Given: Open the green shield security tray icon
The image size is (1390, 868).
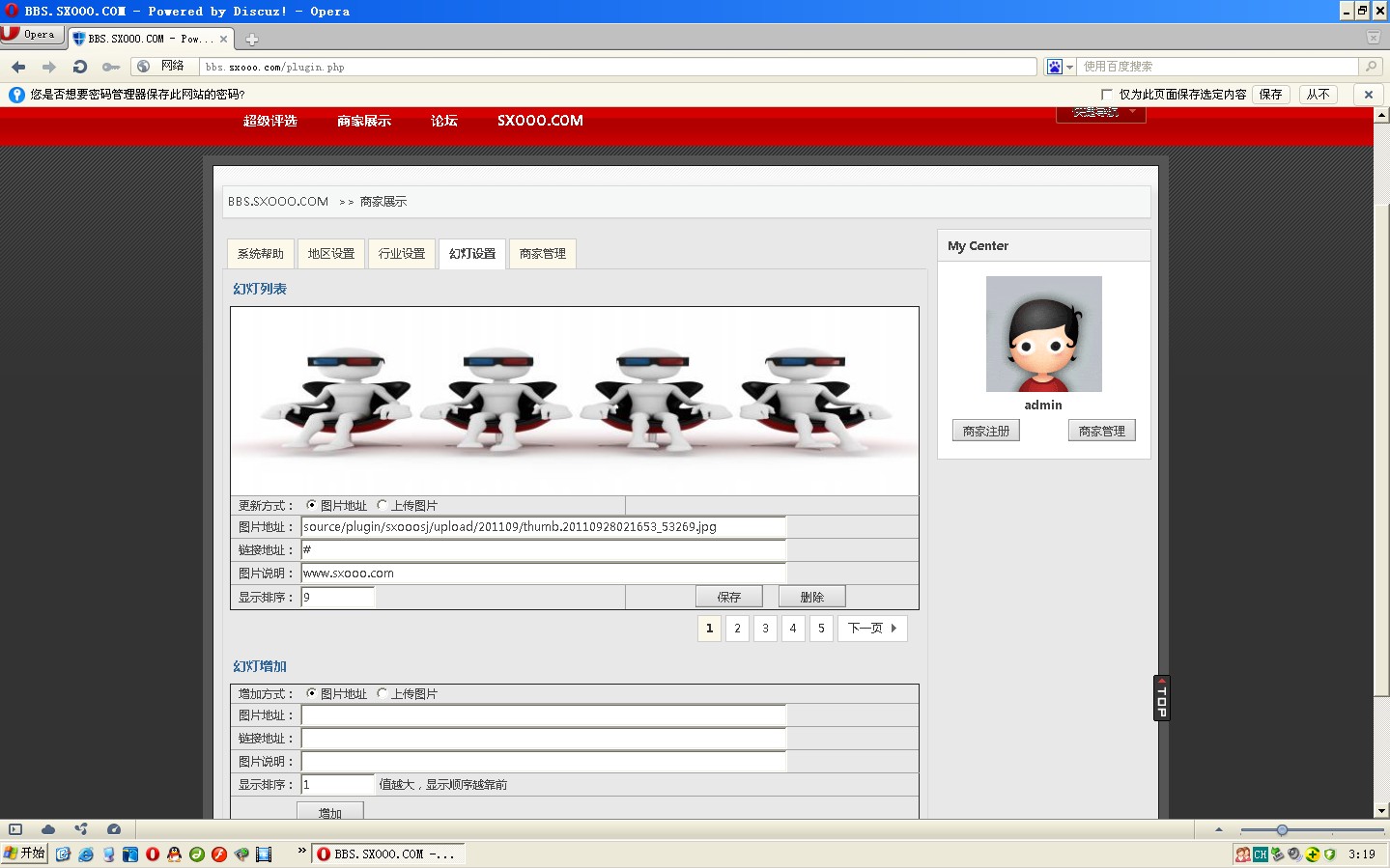Looking at the screenshot, I should (1329, 854).
